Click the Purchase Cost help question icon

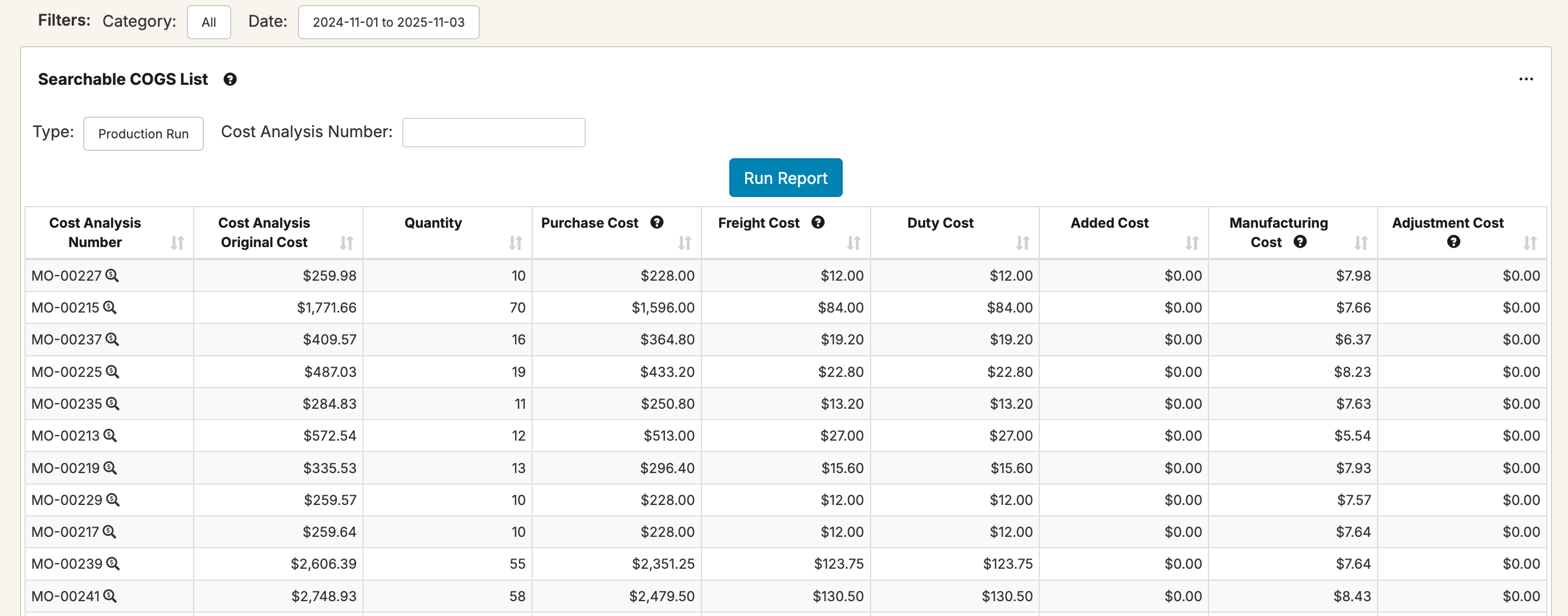point(656,223)
